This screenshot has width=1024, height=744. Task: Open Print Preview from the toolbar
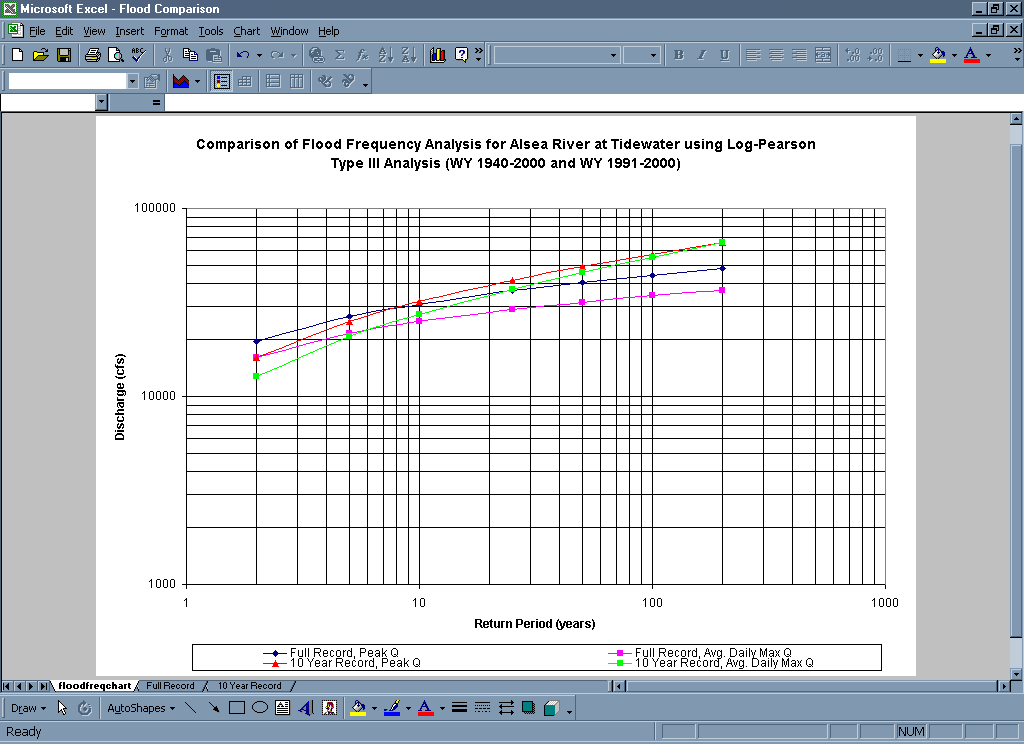tap(115, 55)
